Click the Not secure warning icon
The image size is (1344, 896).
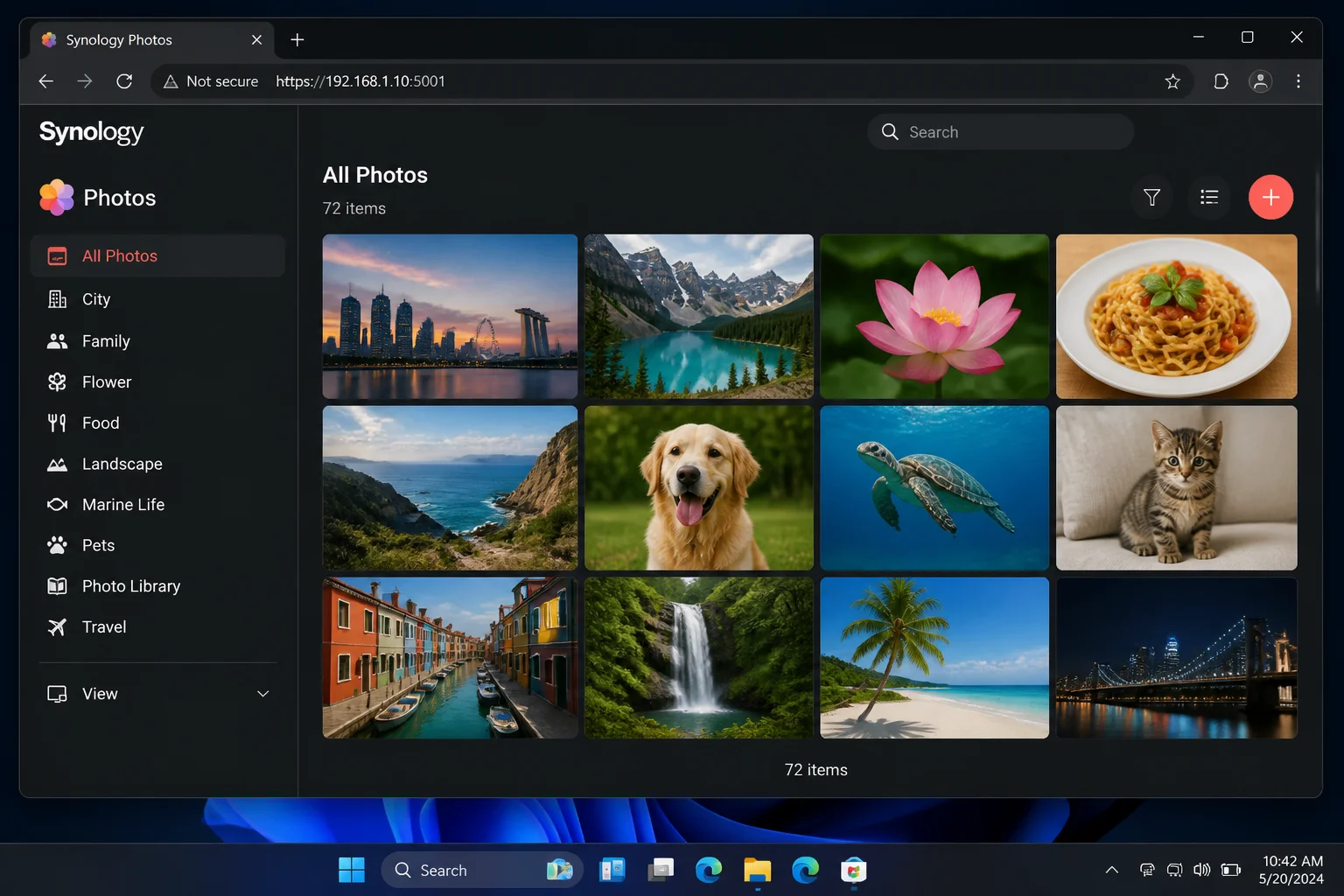171,81
